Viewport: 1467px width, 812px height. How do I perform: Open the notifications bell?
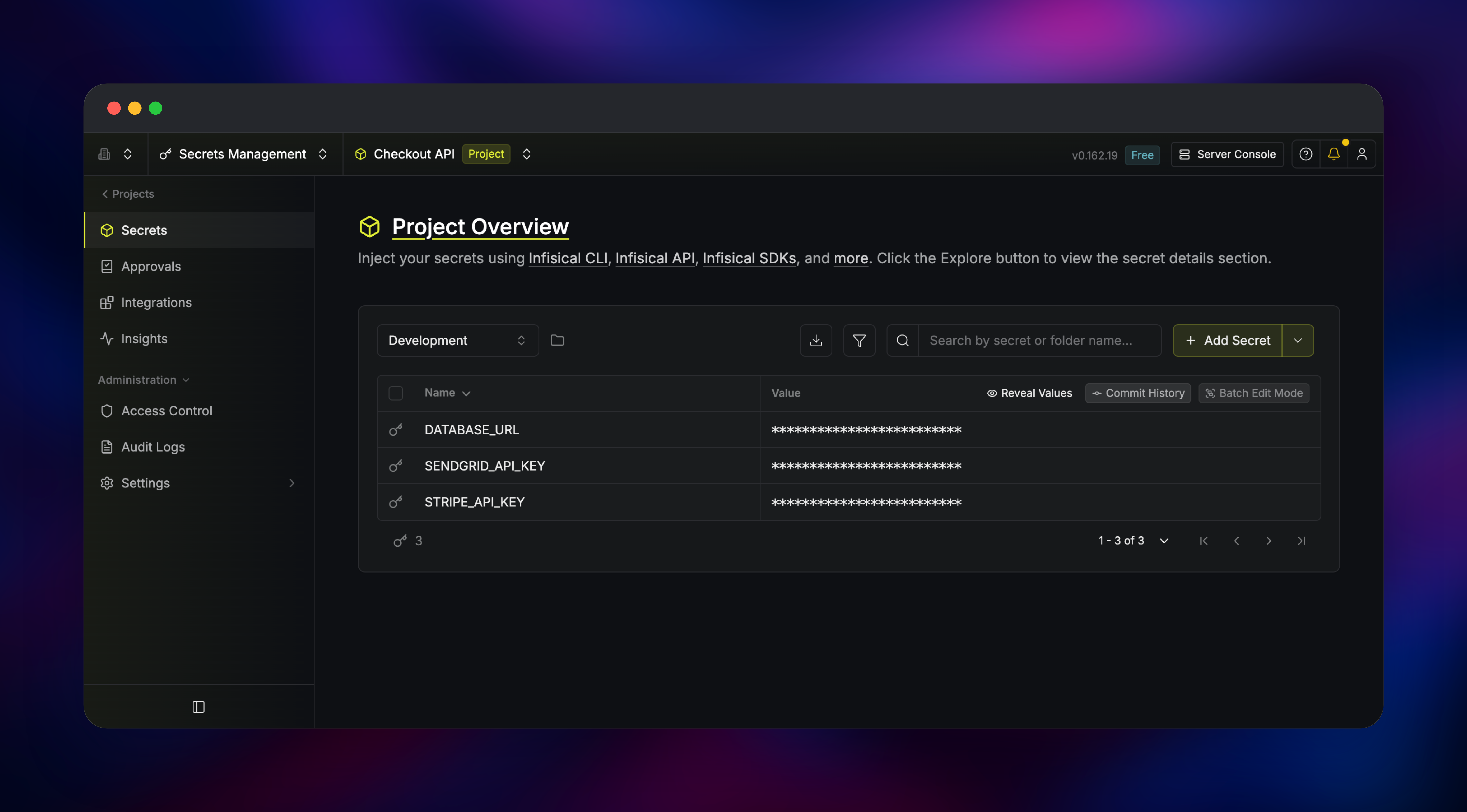1334,154
